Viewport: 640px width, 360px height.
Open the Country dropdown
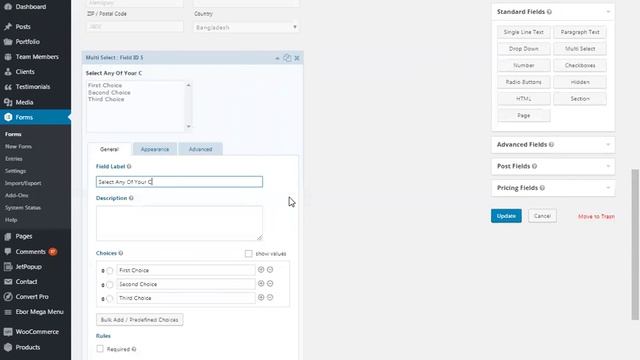246,27
